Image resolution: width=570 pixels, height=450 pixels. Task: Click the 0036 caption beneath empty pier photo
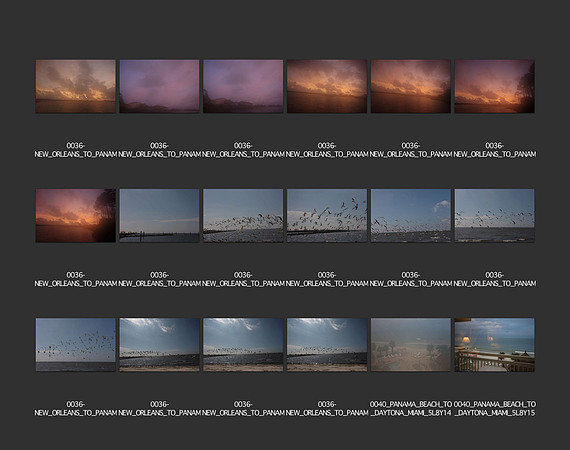160,279
